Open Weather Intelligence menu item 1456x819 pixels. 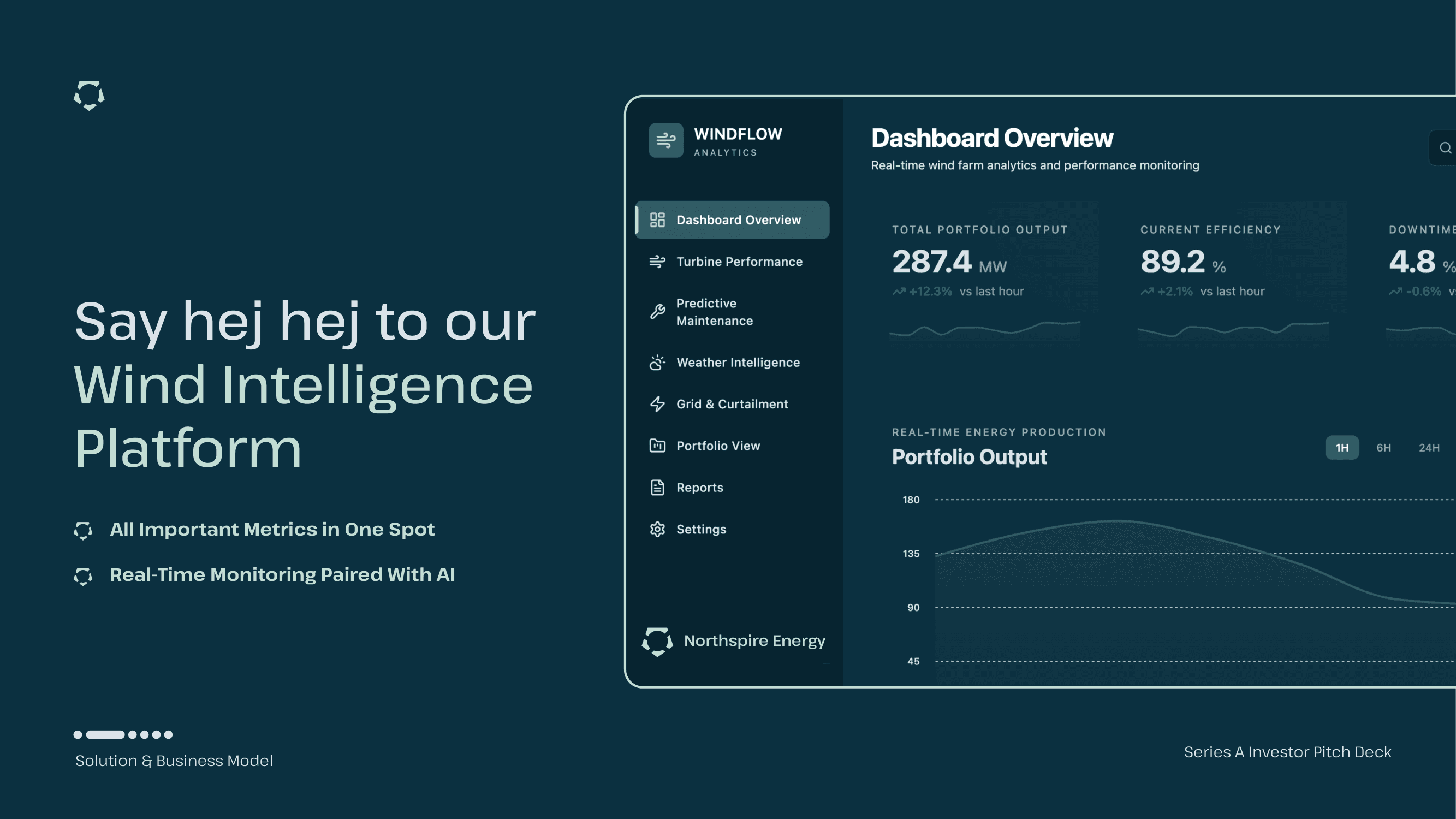point(738,363)
